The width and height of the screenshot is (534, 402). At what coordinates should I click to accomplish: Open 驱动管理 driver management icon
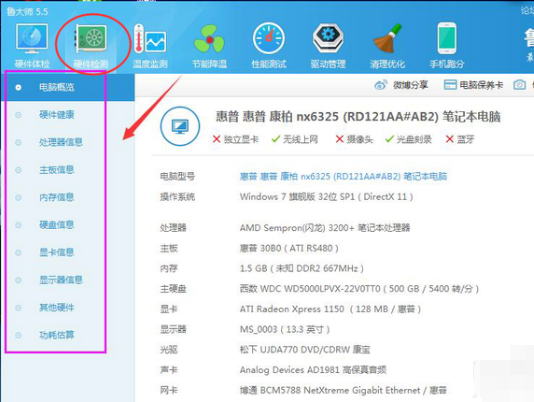coord(328,38)
